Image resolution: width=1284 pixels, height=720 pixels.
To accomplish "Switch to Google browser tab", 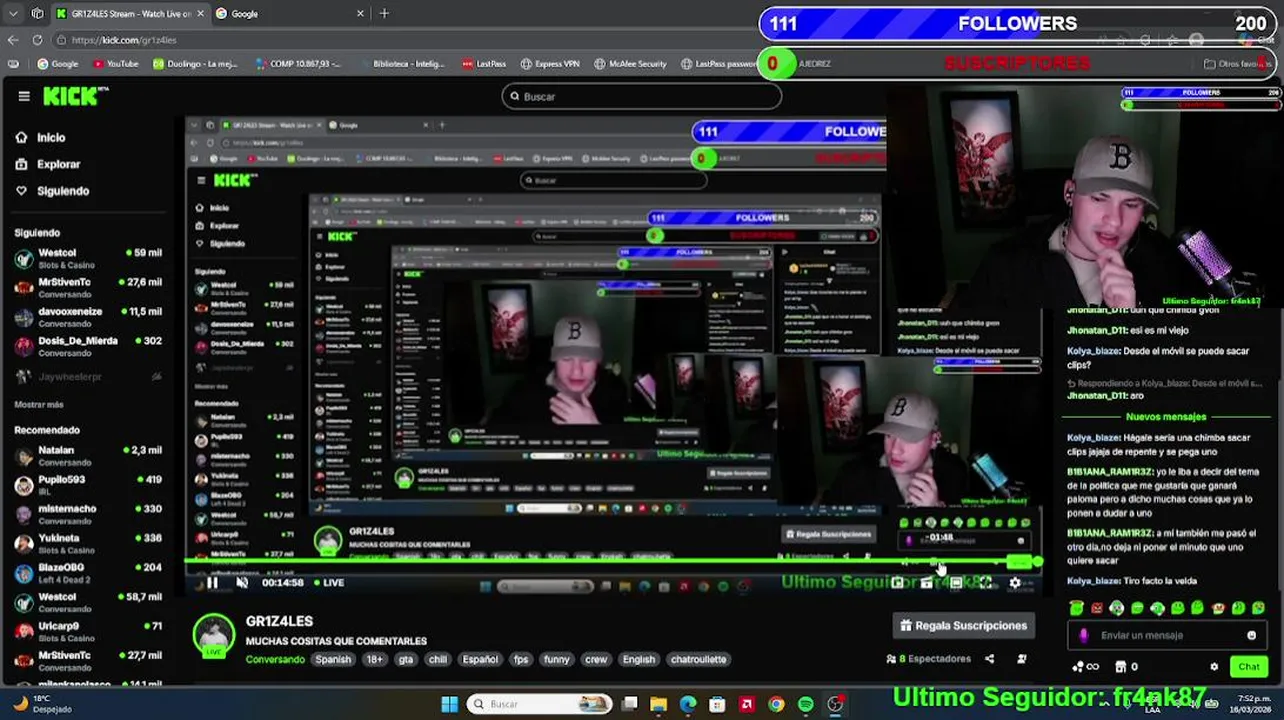I will tap(290, 14).
